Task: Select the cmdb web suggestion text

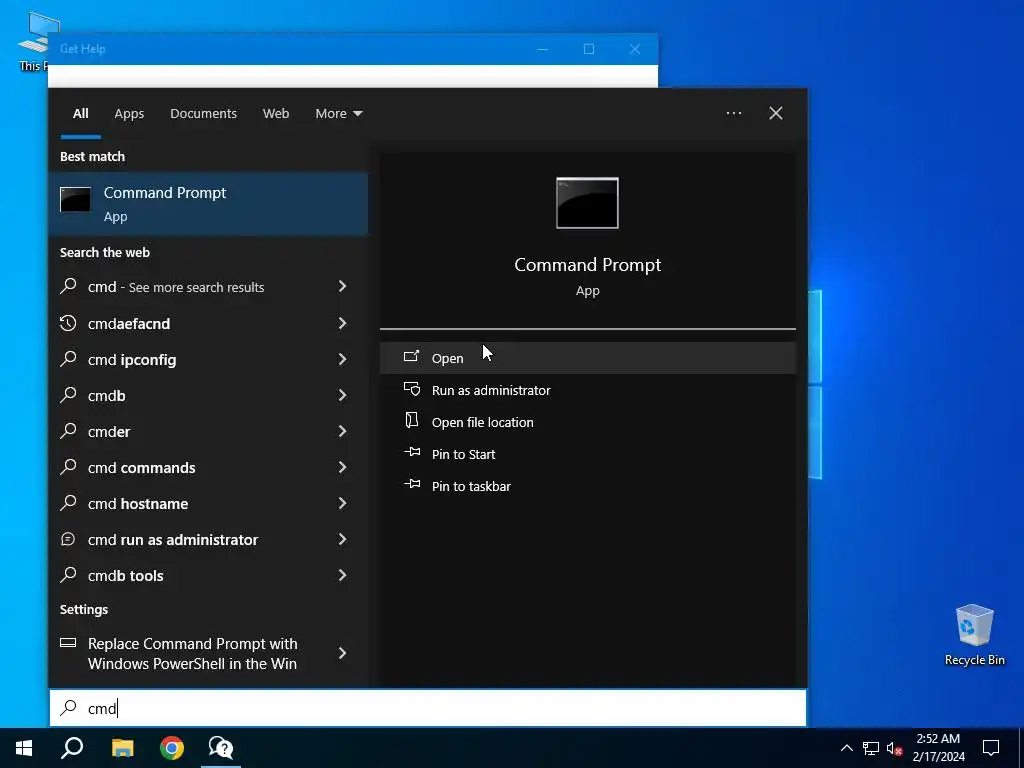Action: point(106,395)
